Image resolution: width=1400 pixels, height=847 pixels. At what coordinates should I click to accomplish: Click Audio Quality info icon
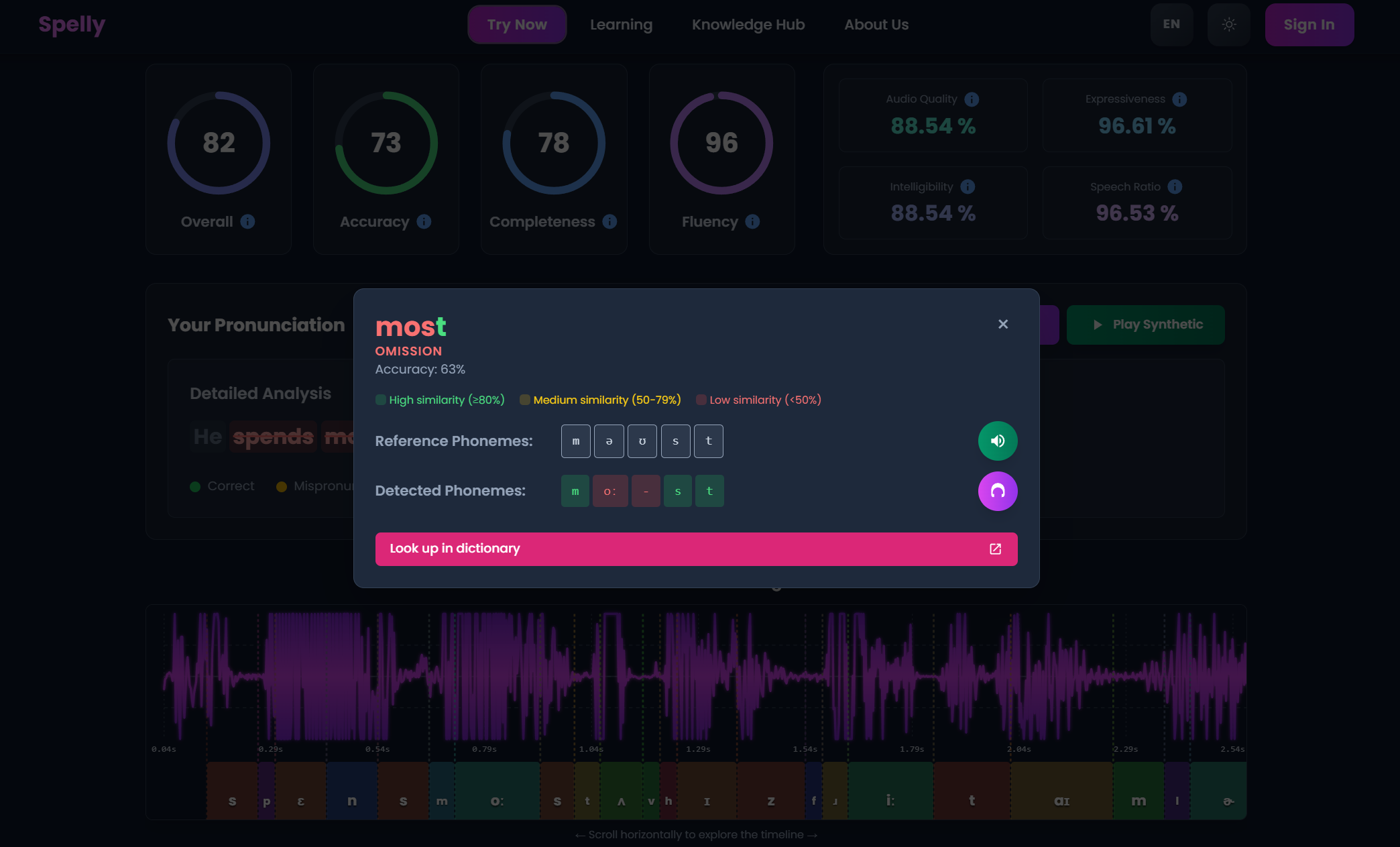tap(972, 99)
